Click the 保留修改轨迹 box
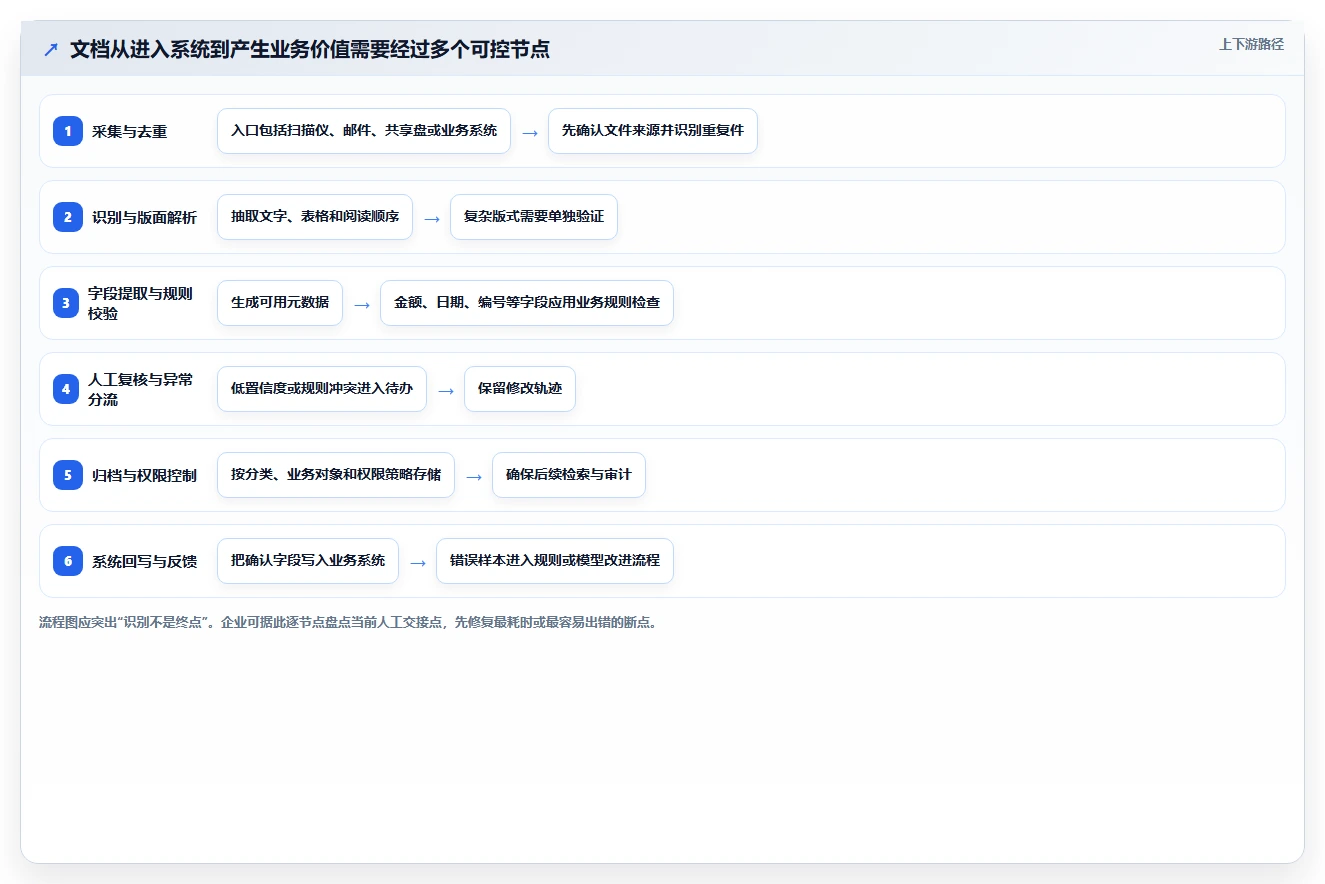1325x884 pixels. pyautogui.click(x=520, y=389)
